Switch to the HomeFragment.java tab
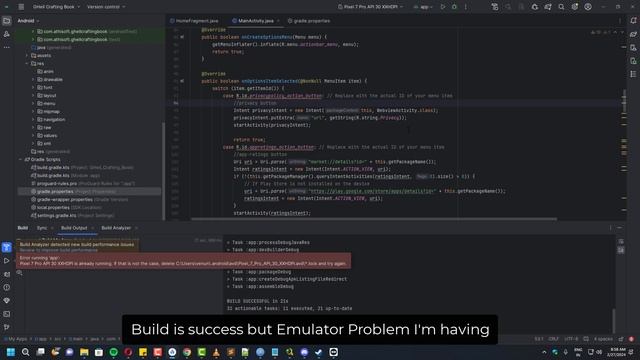640x360 pixels. (x=194, y=21)
